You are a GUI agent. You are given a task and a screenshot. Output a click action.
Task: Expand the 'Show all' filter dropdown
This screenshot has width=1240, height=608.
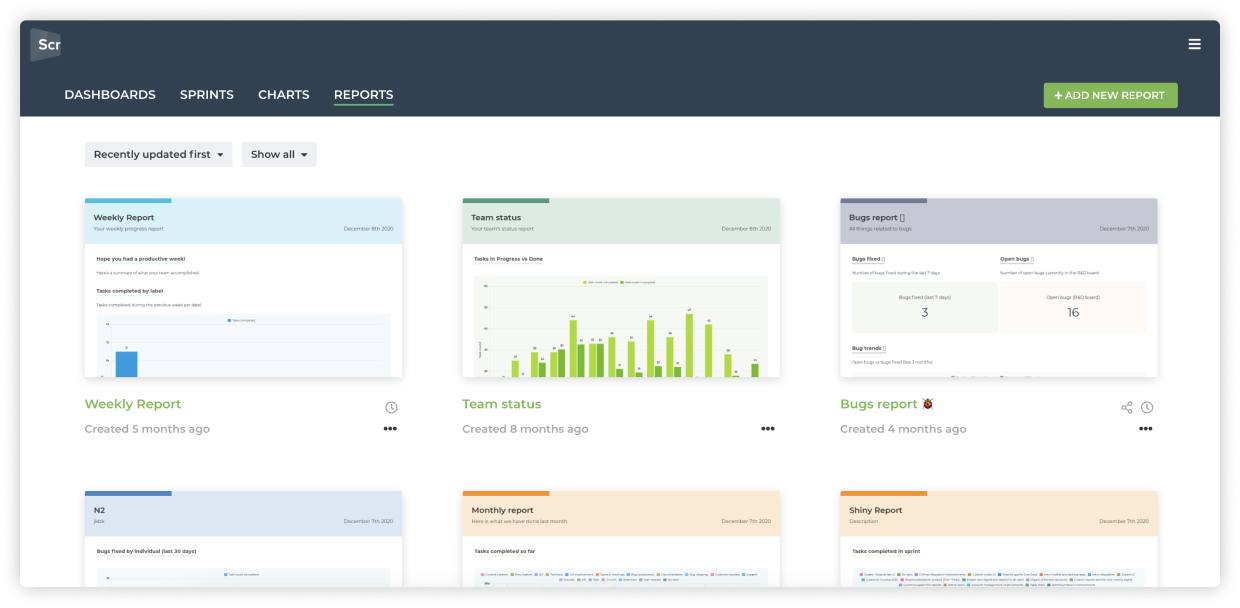279,154
